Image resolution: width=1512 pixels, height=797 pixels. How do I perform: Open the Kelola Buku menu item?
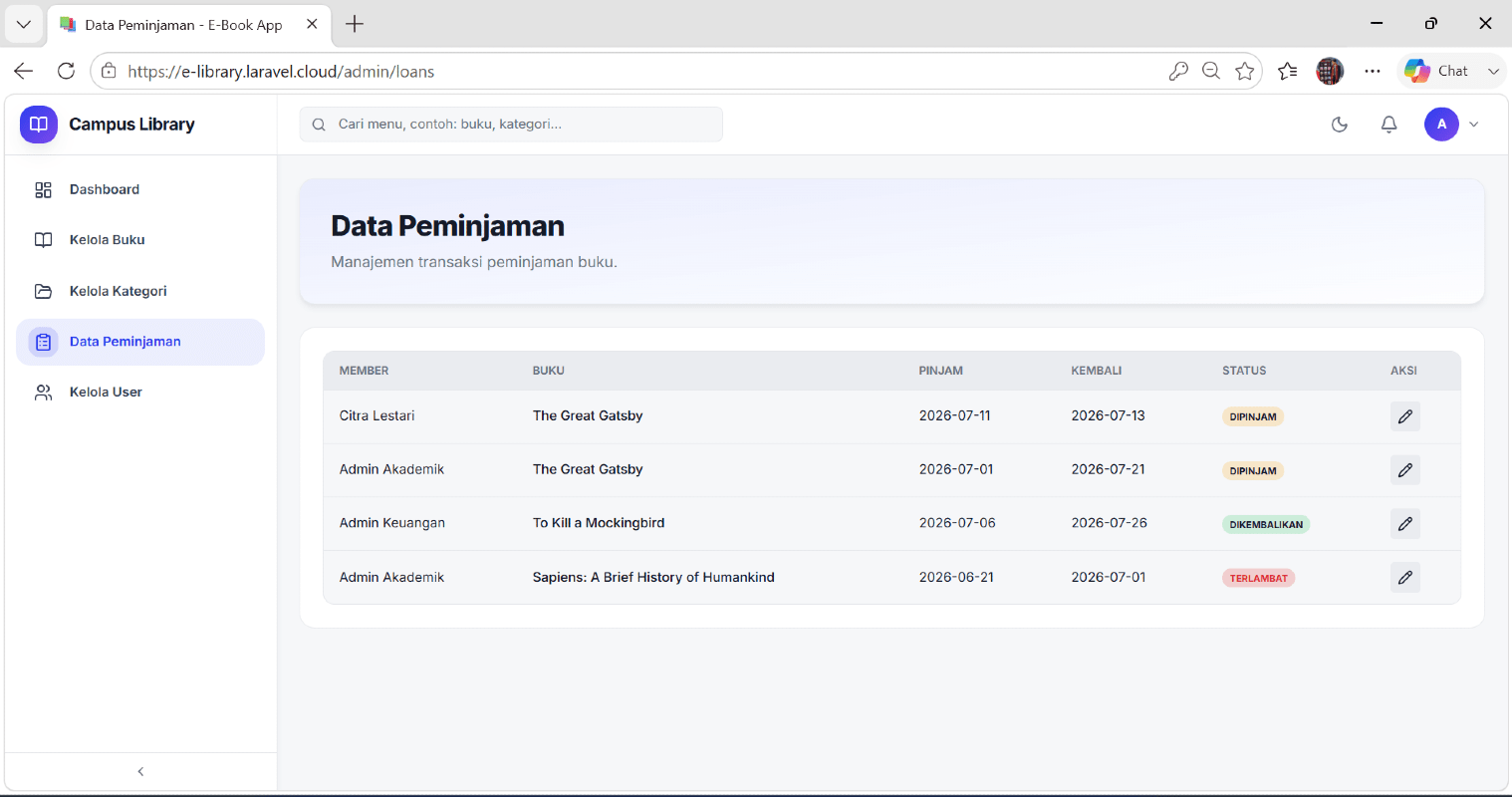coord(140,240)
